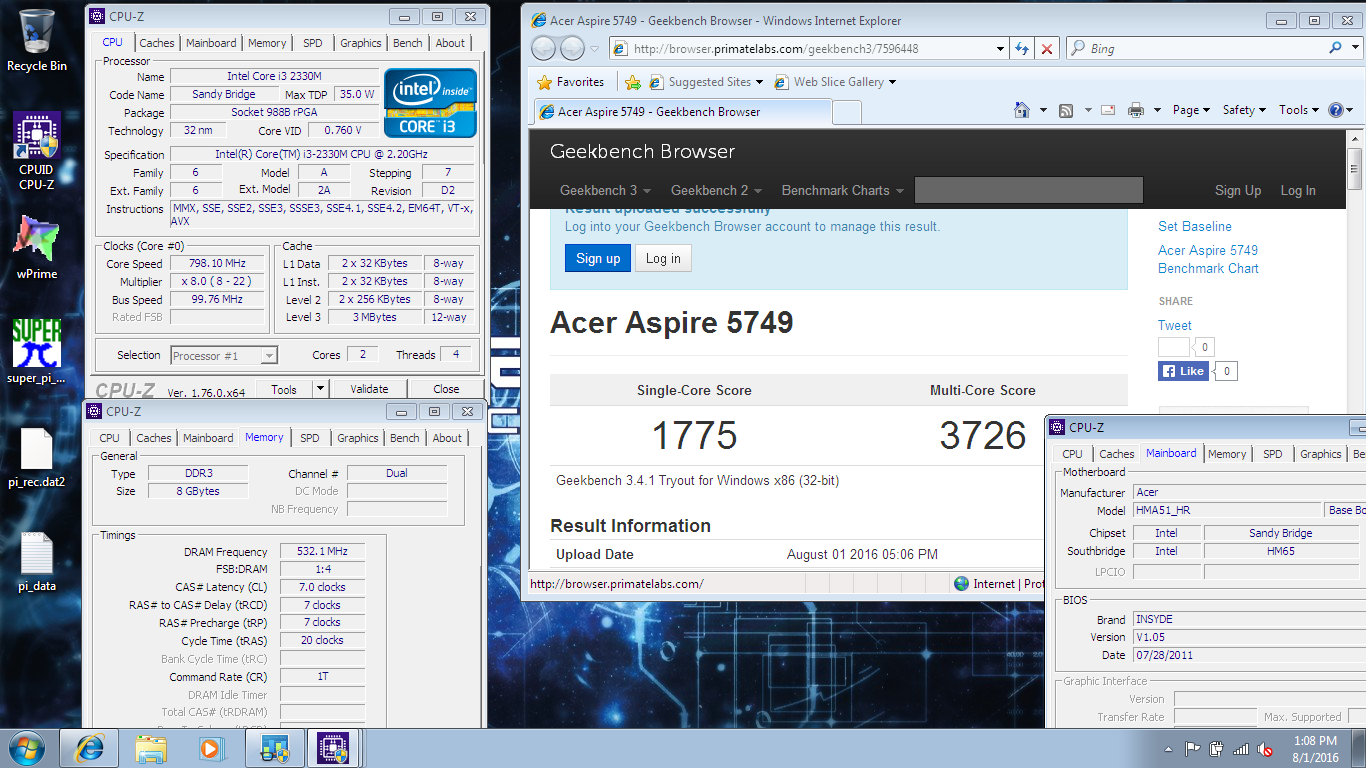Expand the Geekbench 3 menu
Screen dimensions: 1366x768
pos(605,190)
